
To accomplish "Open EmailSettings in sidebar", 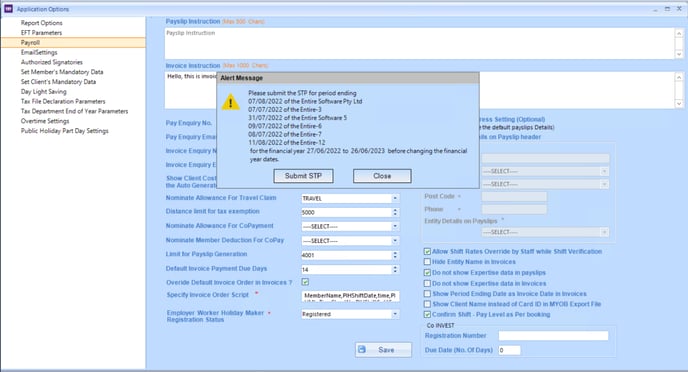I will coord(39,52).
